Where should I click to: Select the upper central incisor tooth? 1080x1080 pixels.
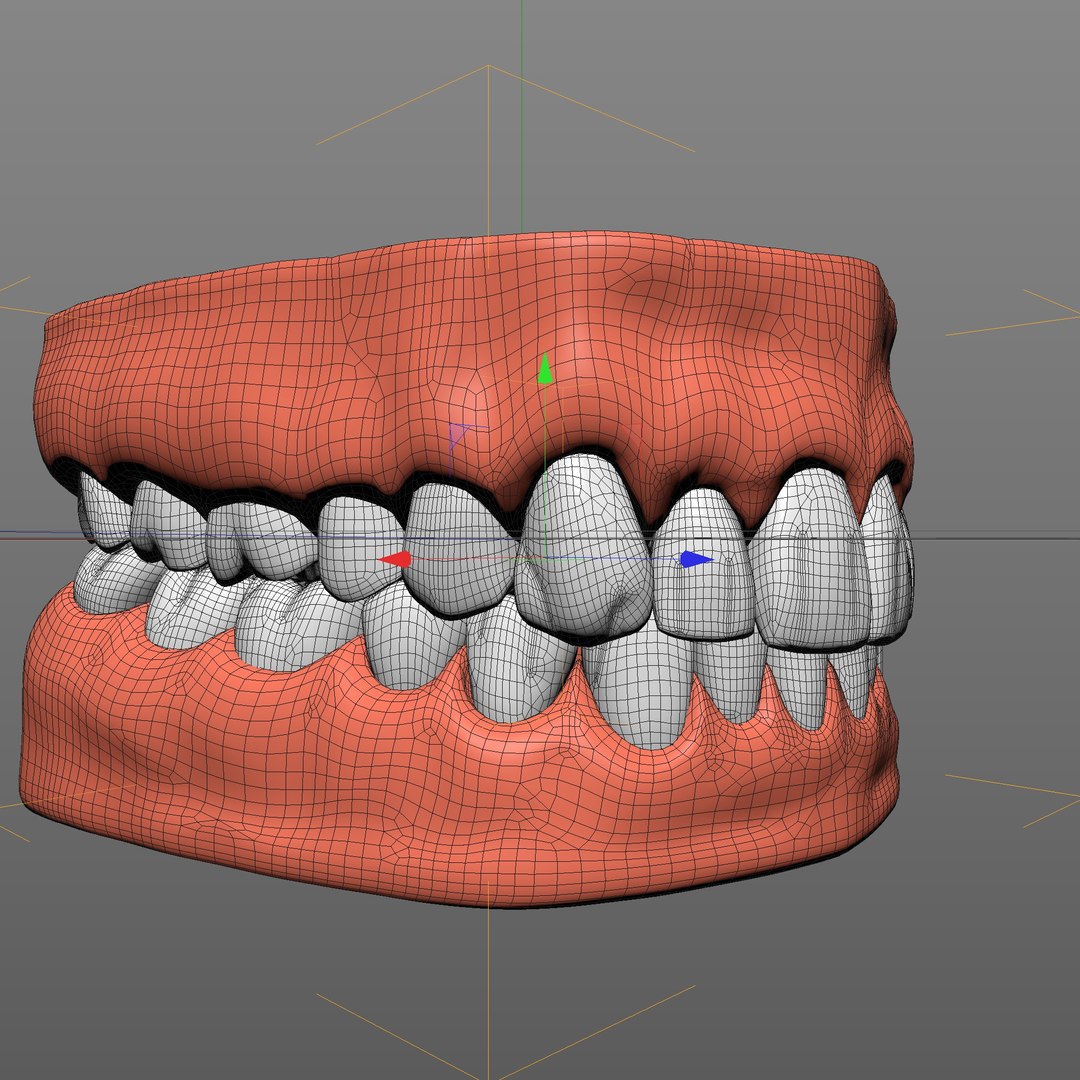point(807,559)
